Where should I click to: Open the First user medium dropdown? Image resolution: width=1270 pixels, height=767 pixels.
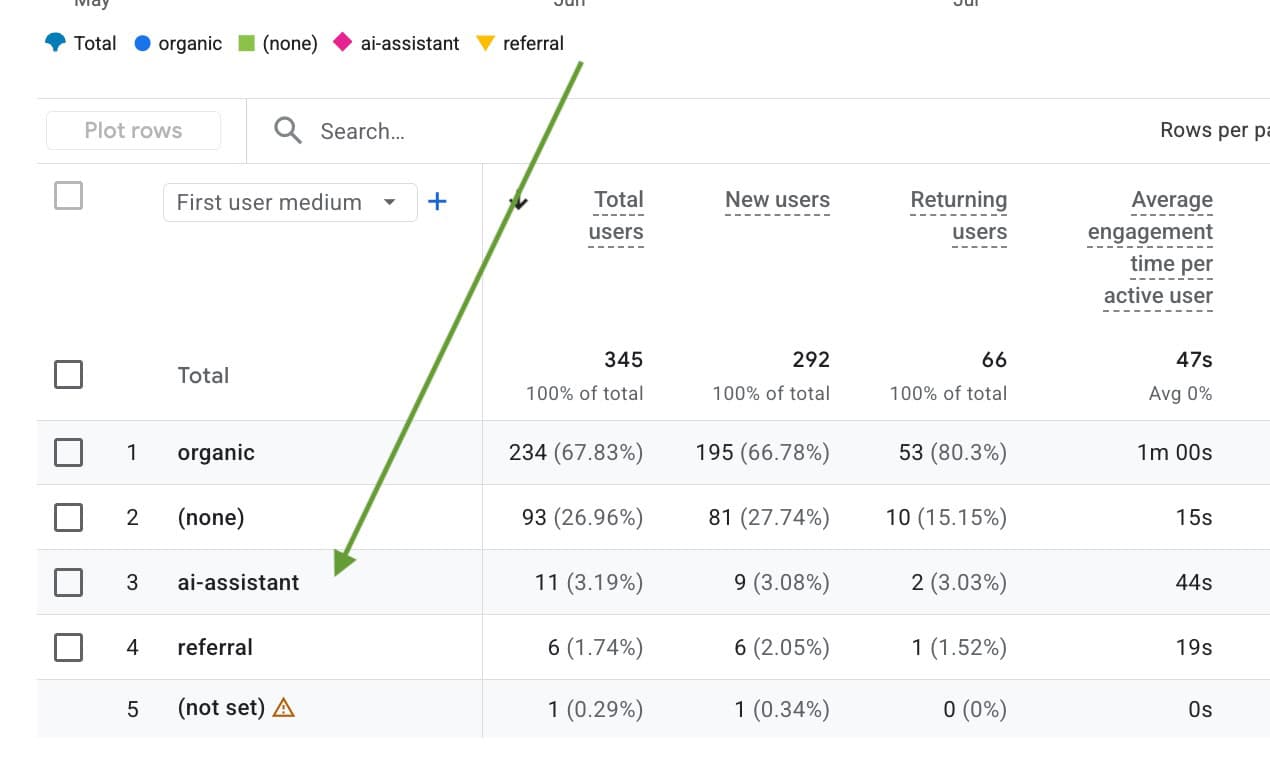coord(290,202)
